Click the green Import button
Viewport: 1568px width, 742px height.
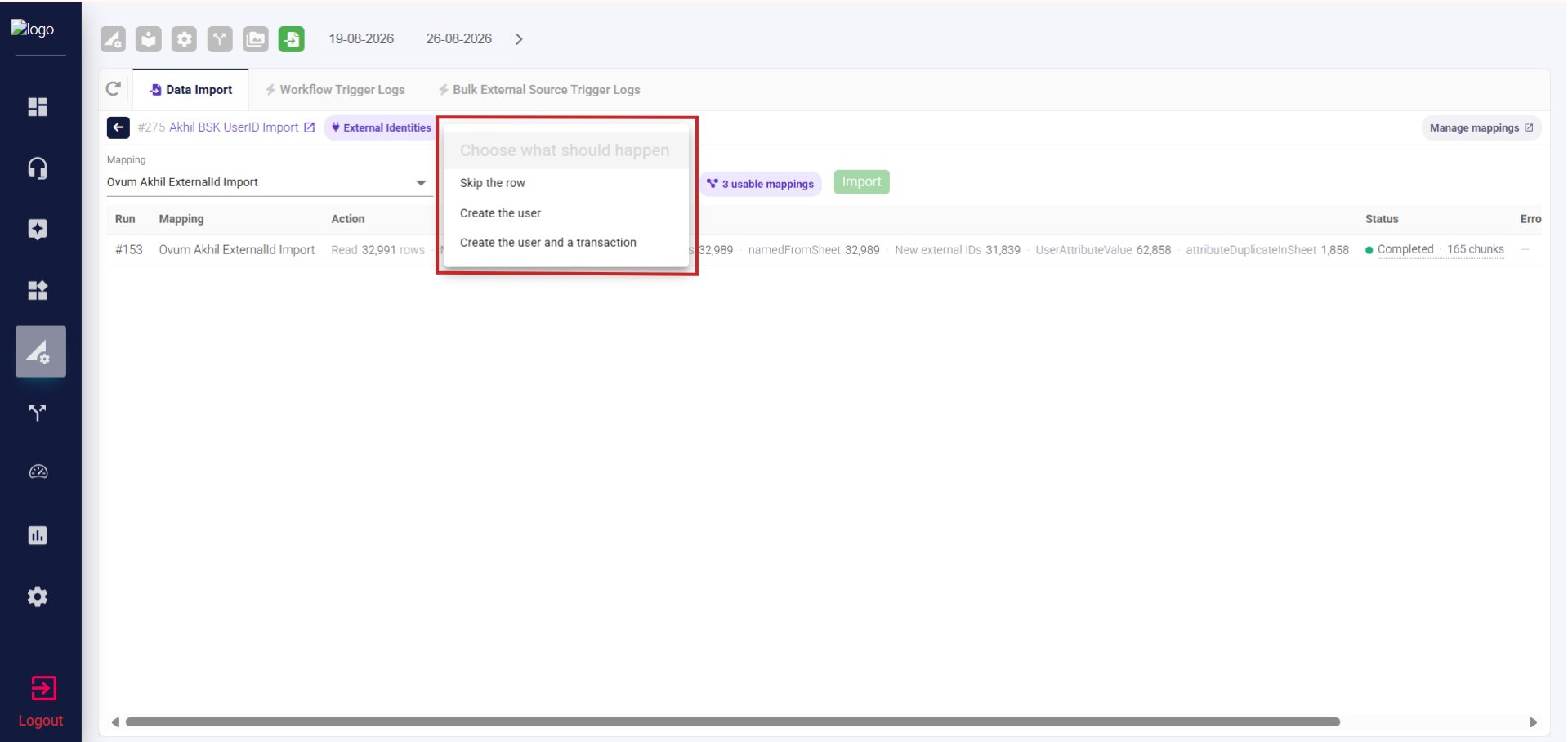point(862,182)
